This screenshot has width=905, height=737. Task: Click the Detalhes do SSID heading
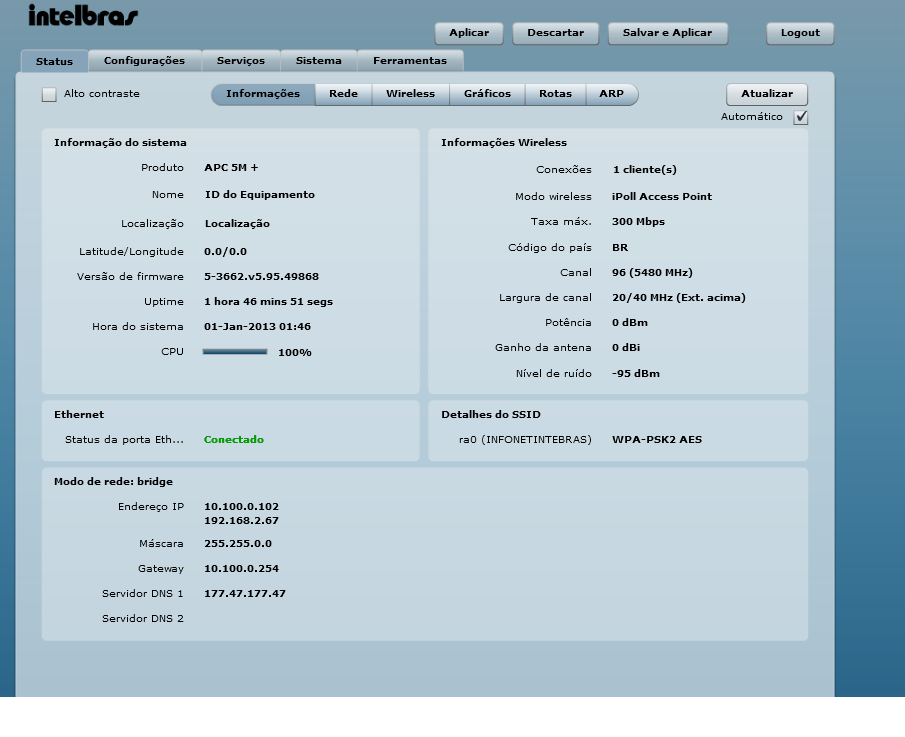point(491,415)
